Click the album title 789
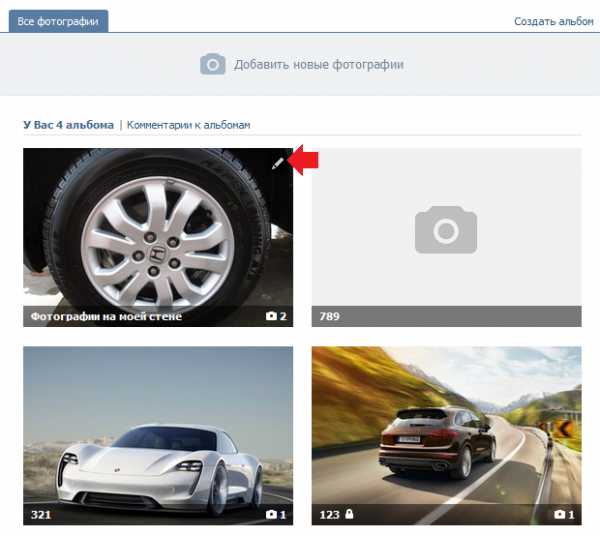The image size is (600, 536). [329, 316]
